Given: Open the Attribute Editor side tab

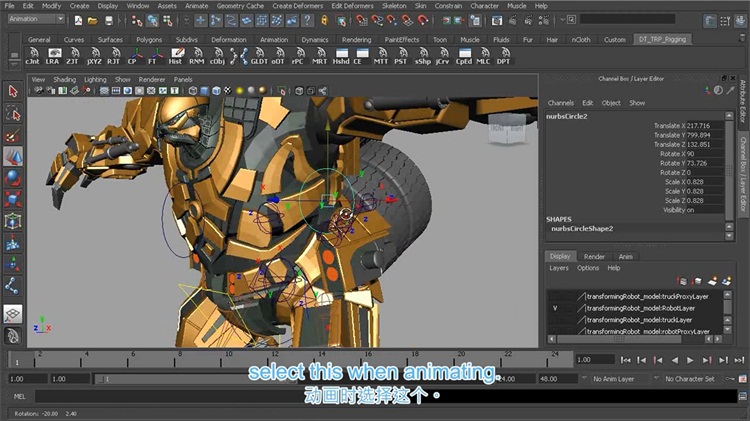Looking at the screenshot, I should pos(743,101).
